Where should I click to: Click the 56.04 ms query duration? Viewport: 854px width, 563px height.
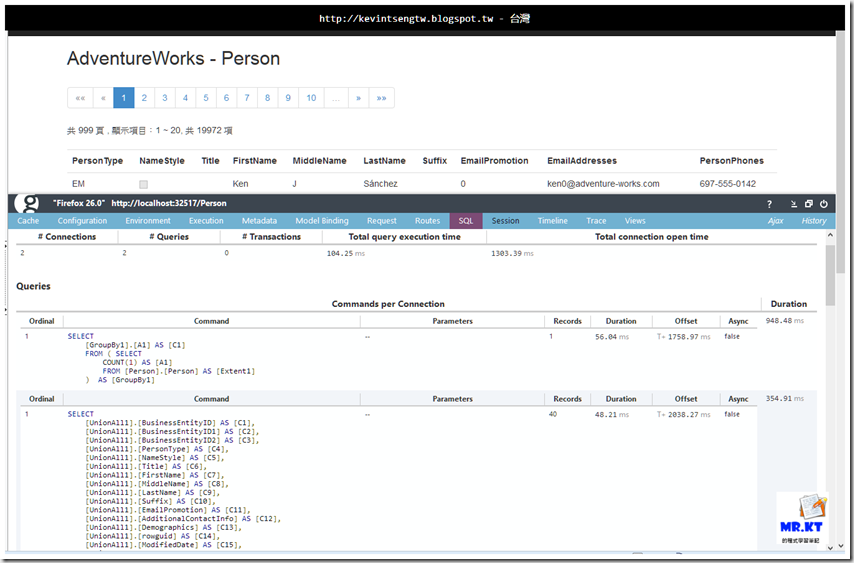[612, 337]
